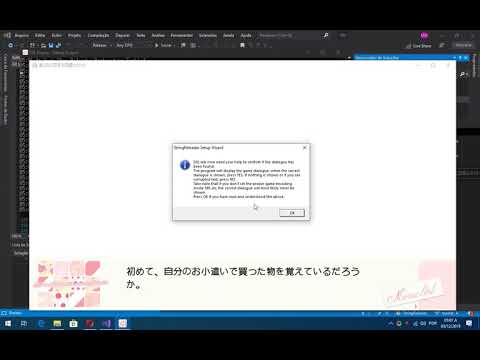This screenshot has width=480, height=360.
Task: Open the Ajuda menu
Action: [246, 35]
